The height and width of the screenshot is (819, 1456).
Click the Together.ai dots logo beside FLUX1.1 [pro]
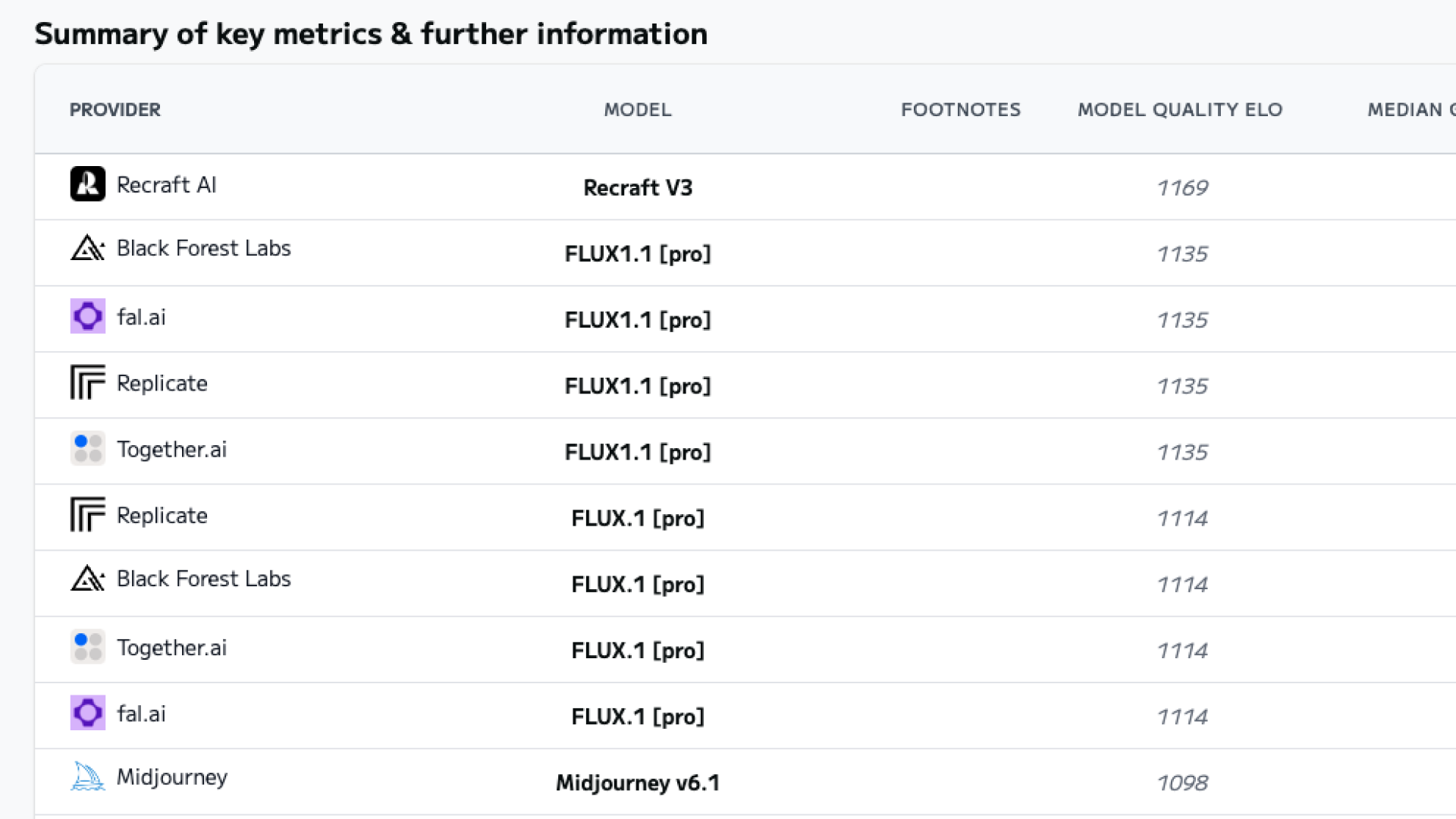coord(88,449)
